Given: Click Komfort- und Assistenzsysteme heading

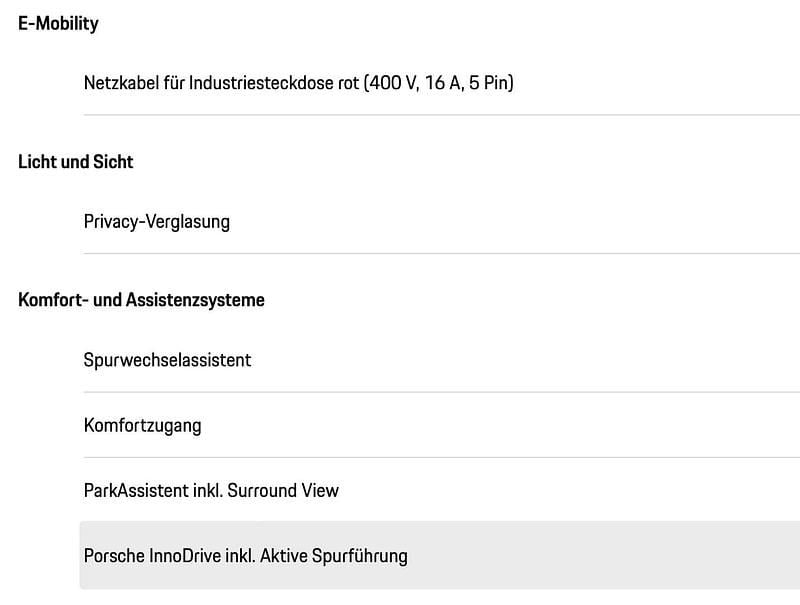Looking at the screenshot, I should pos(141,299).
